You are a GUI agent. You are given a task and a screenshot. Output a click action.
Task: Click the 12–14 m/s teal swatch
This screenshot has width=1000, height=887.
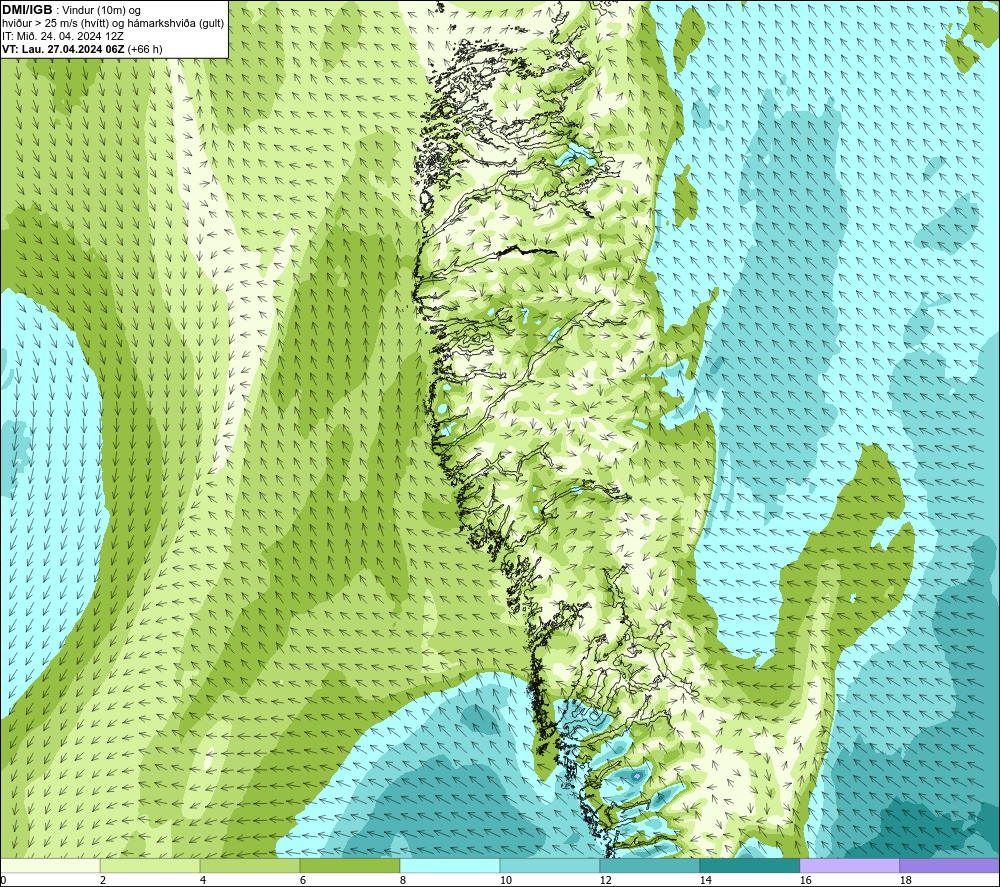click(x=650, y=865)
